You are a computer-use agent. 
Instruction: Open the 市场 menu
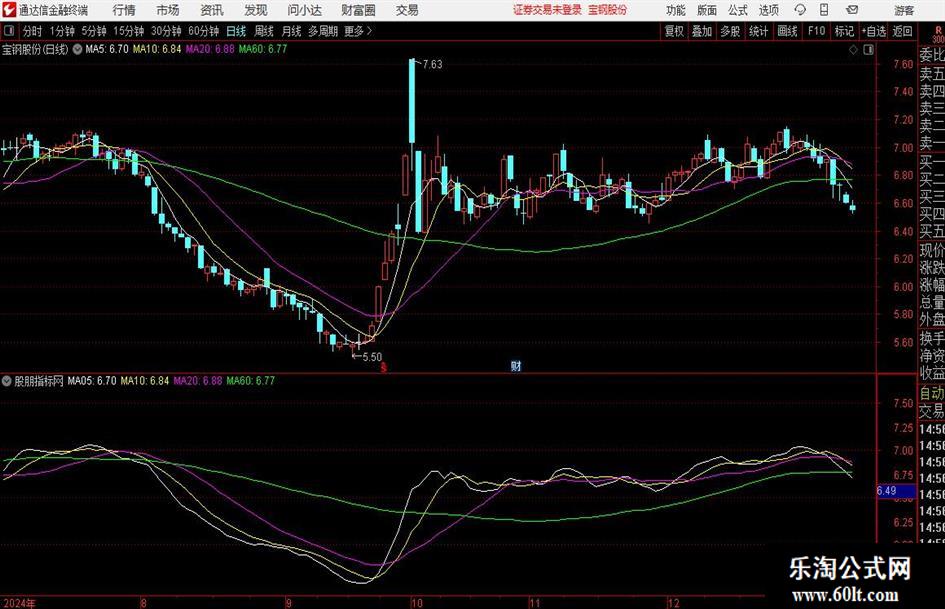(168, 10)
